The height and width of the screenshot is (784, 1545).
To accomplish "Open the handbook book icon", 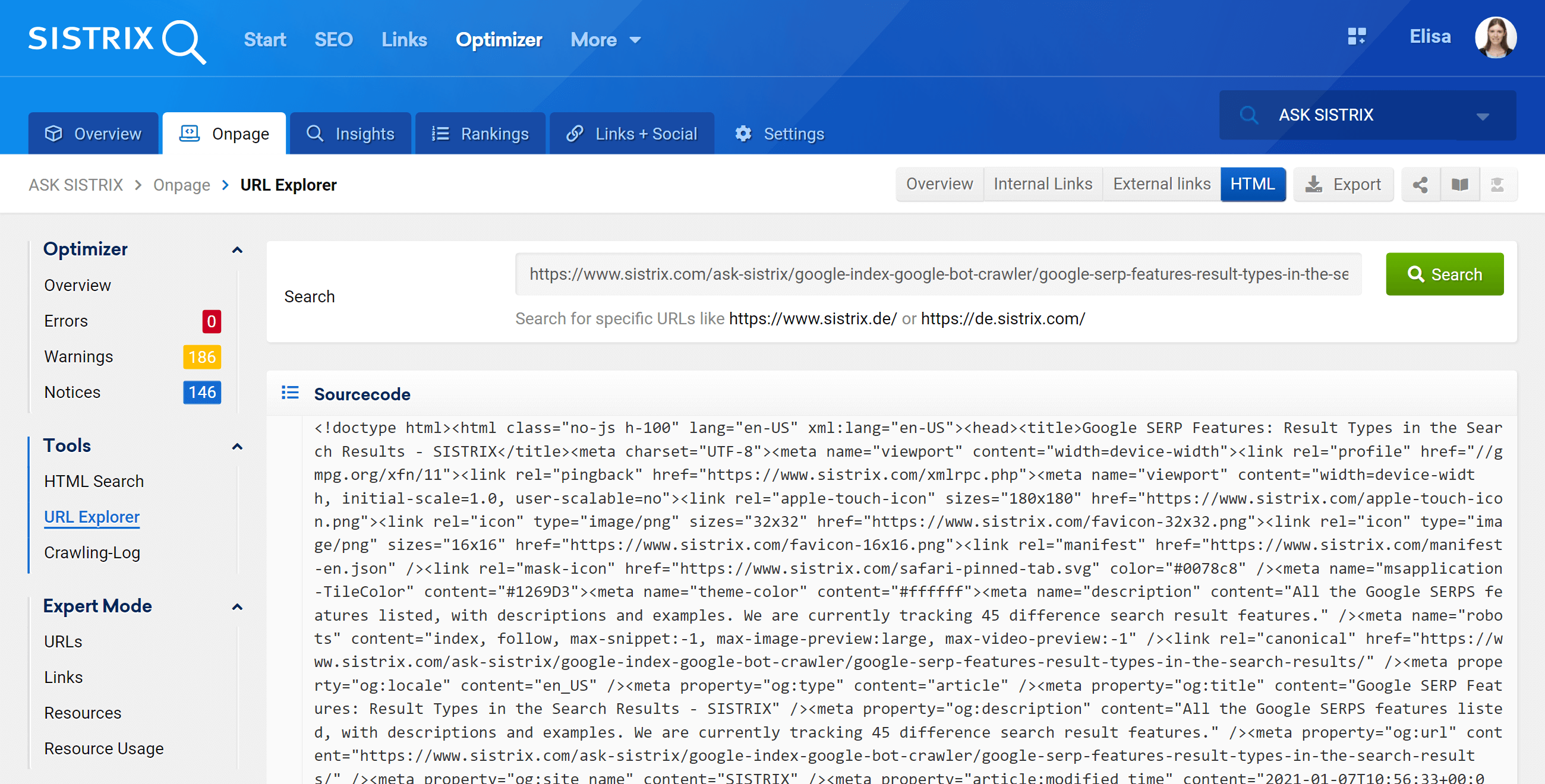I will coord(1459,184).
